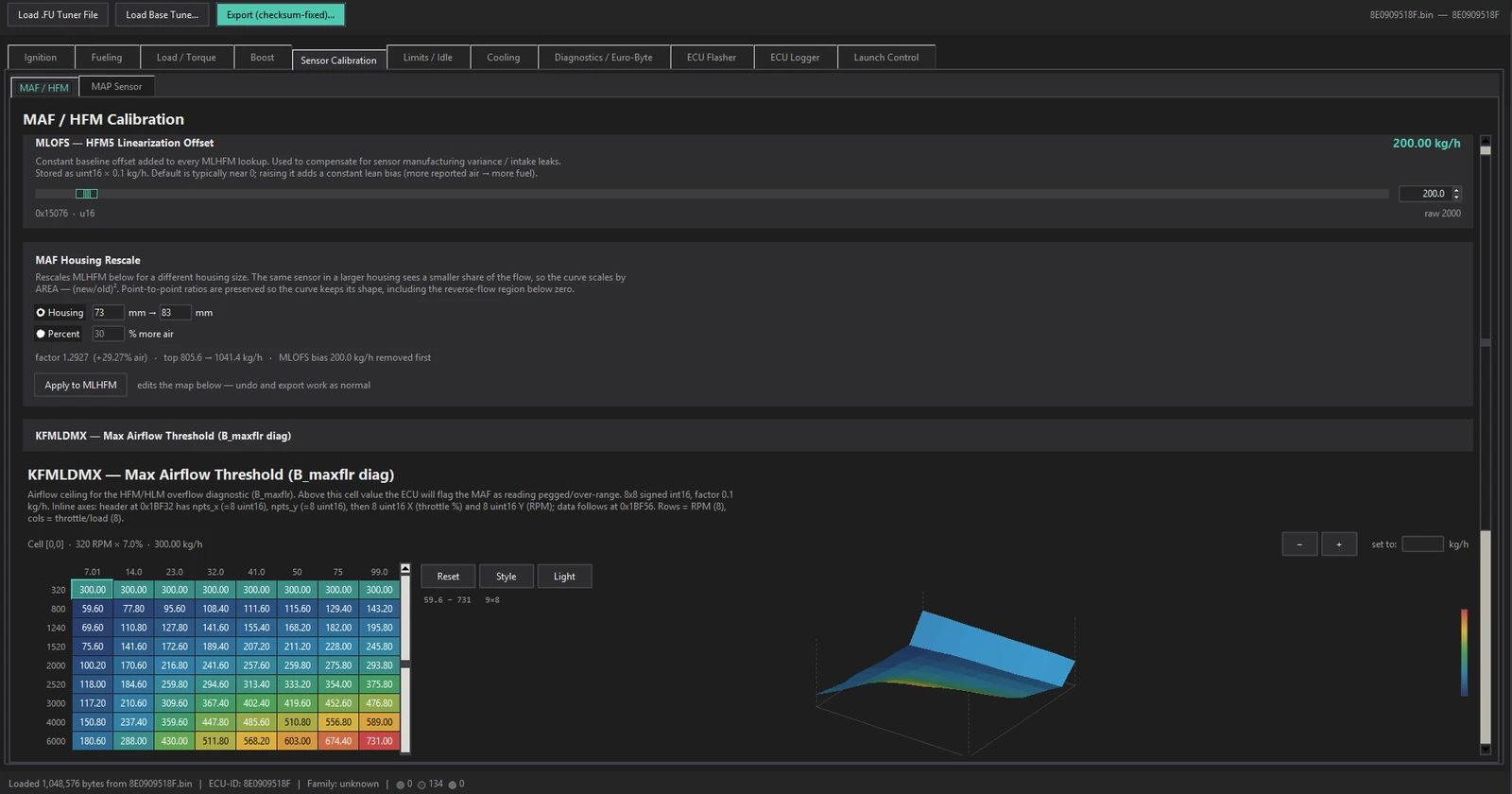
Task: Click the Percent more air field showing 30
Action: 108,334
